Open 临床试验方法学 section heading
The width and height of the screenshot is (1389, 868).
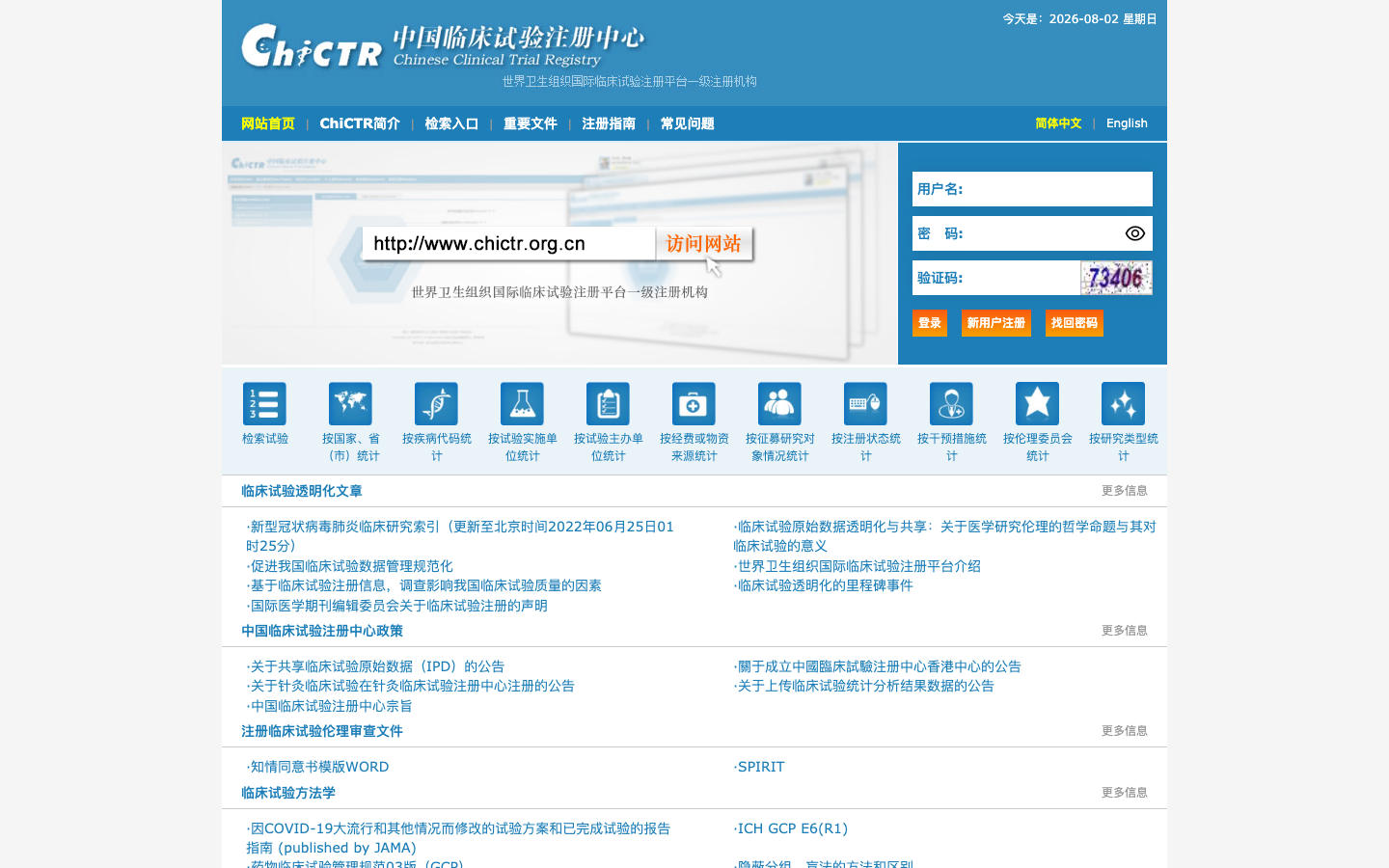pos(288,793)
